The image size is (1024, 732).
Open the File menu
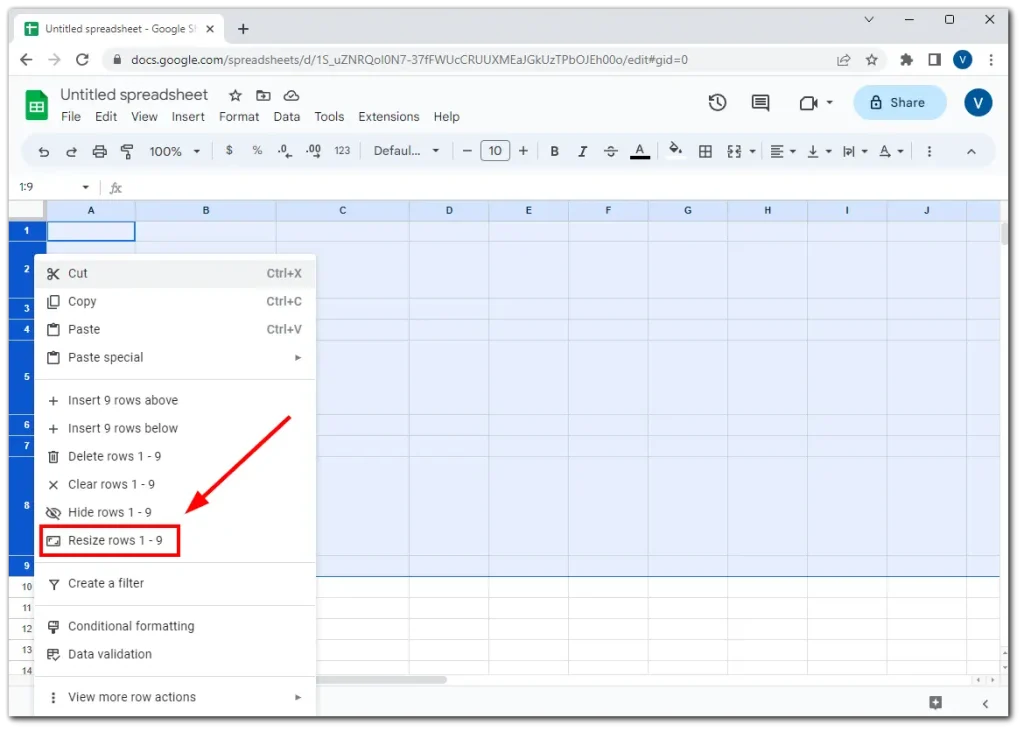(x=71, y=117)
